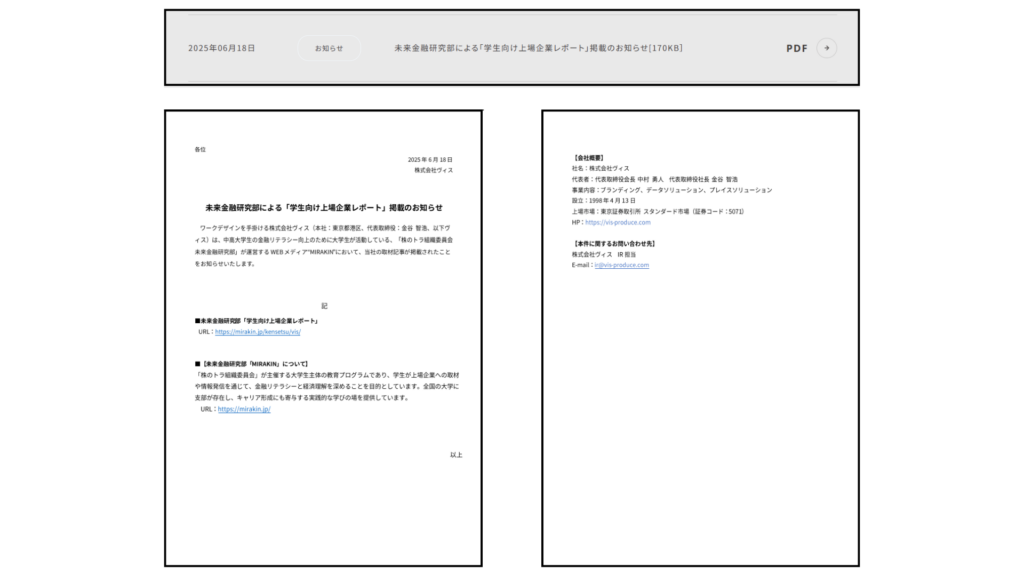Click the 以上 closing text on page one

(x=456, y=455)
